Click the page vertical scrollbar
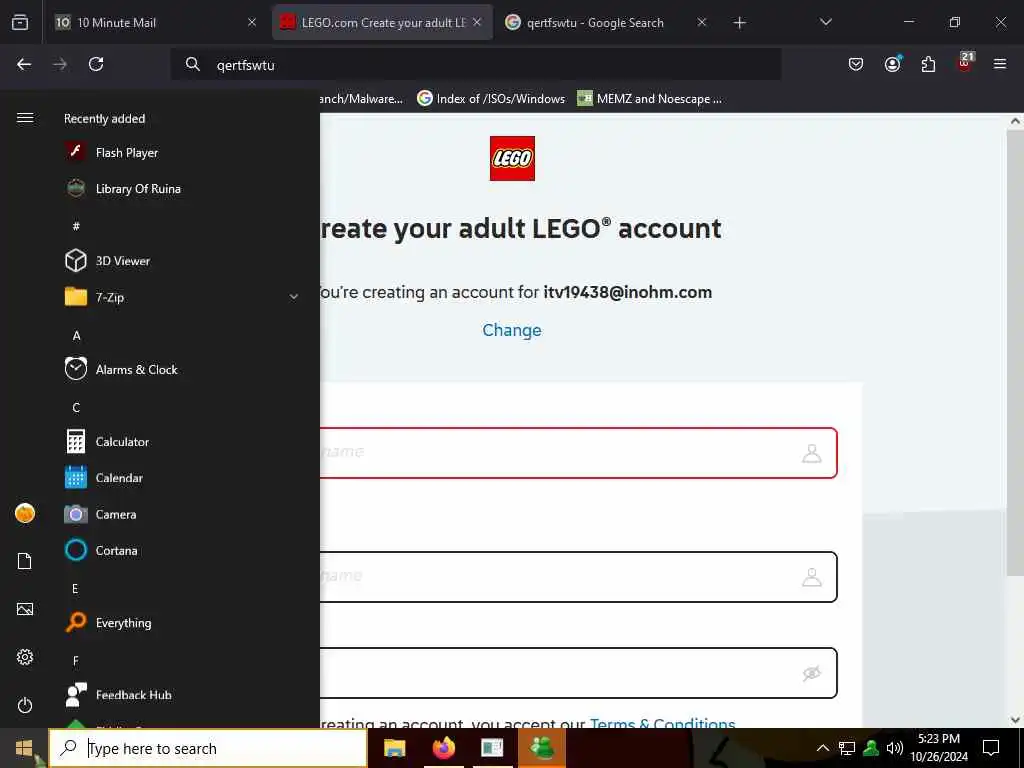1024x768 pixels. pyautogui.click(x=1015, y=353)
